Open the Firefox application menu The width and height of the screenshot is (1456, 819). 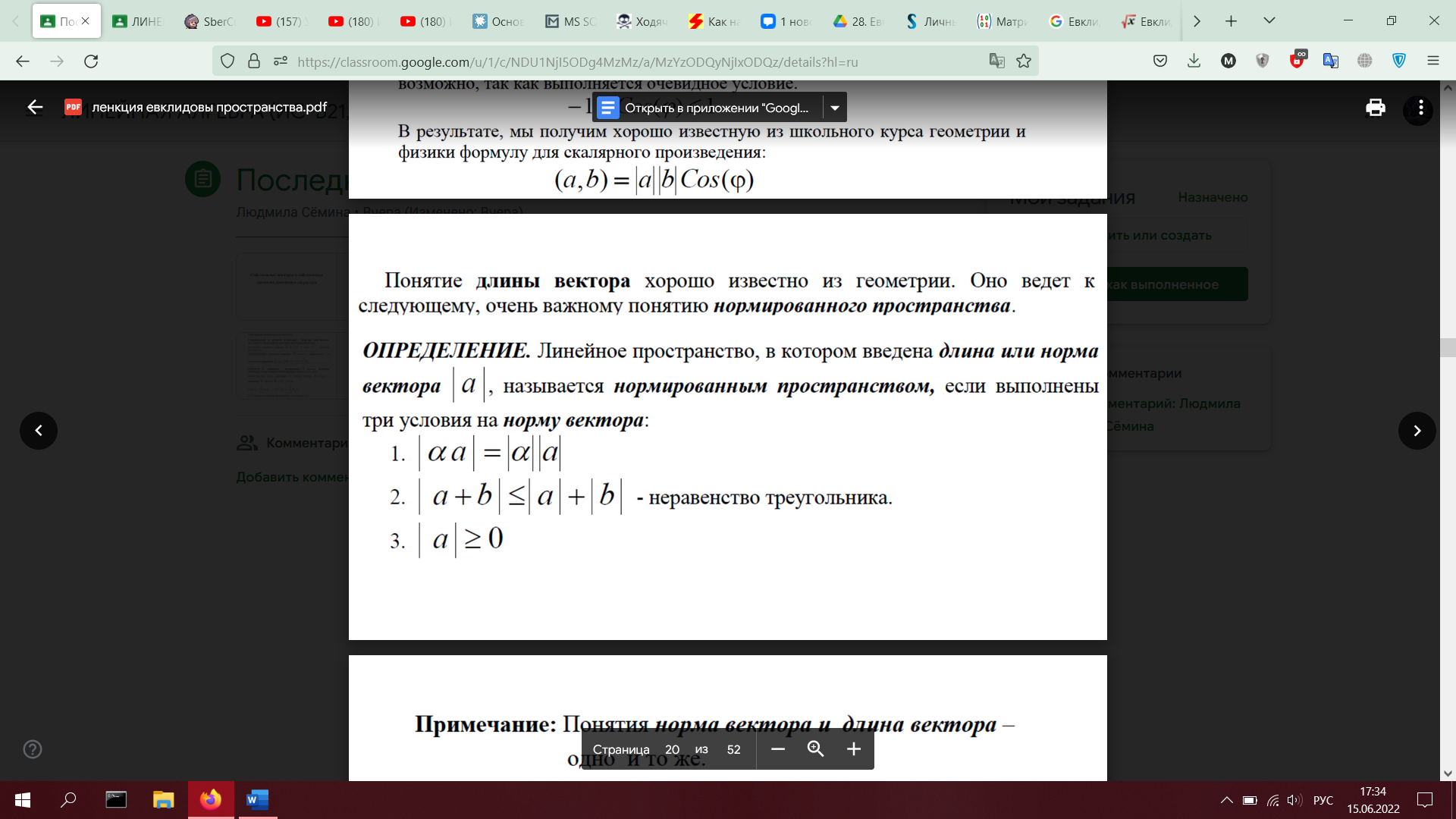(1433, 61)
